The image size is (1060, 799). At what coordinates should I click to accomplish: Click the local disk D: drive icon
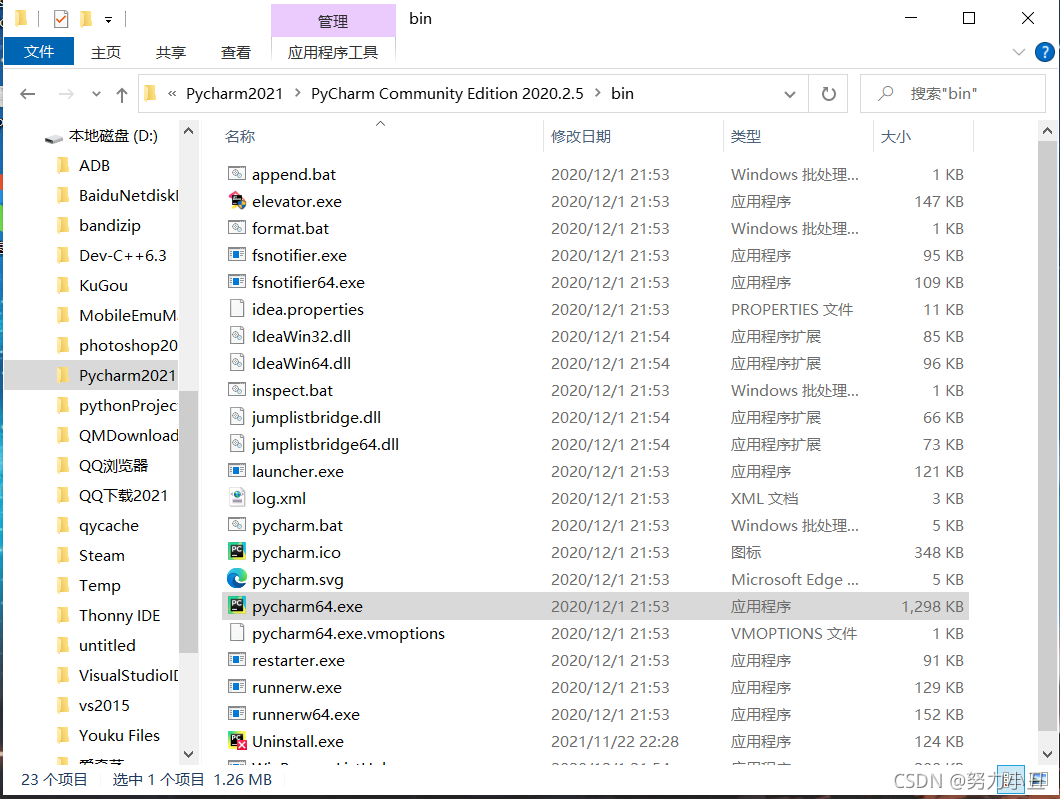[x=54, y=138]
